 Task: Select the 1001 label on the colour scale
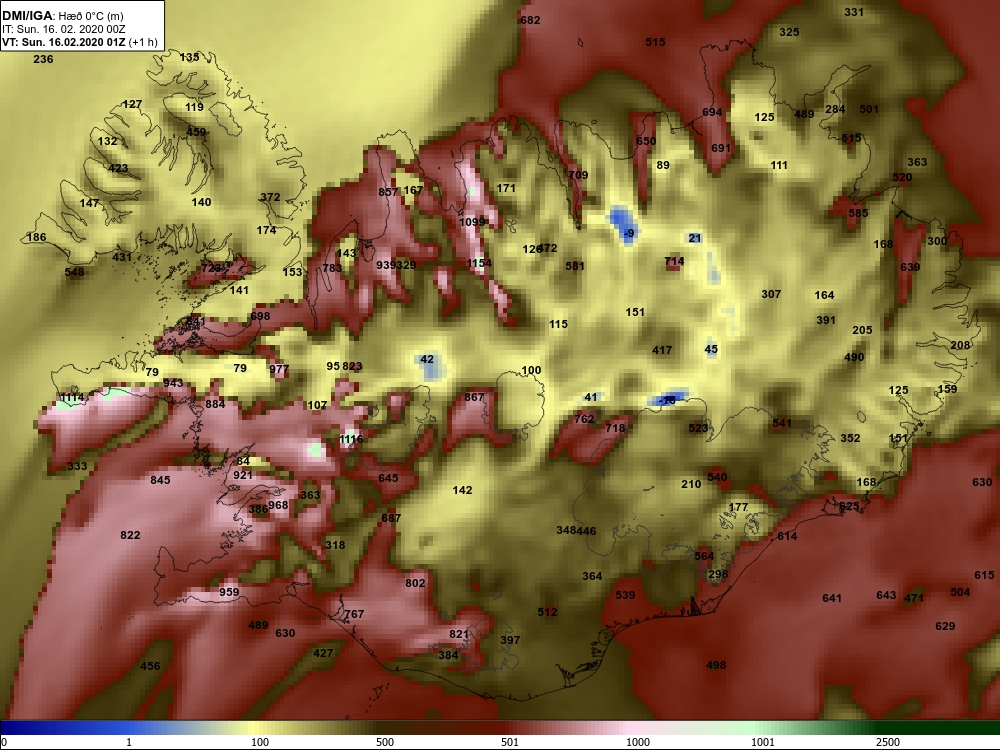(x=763, y=742)
